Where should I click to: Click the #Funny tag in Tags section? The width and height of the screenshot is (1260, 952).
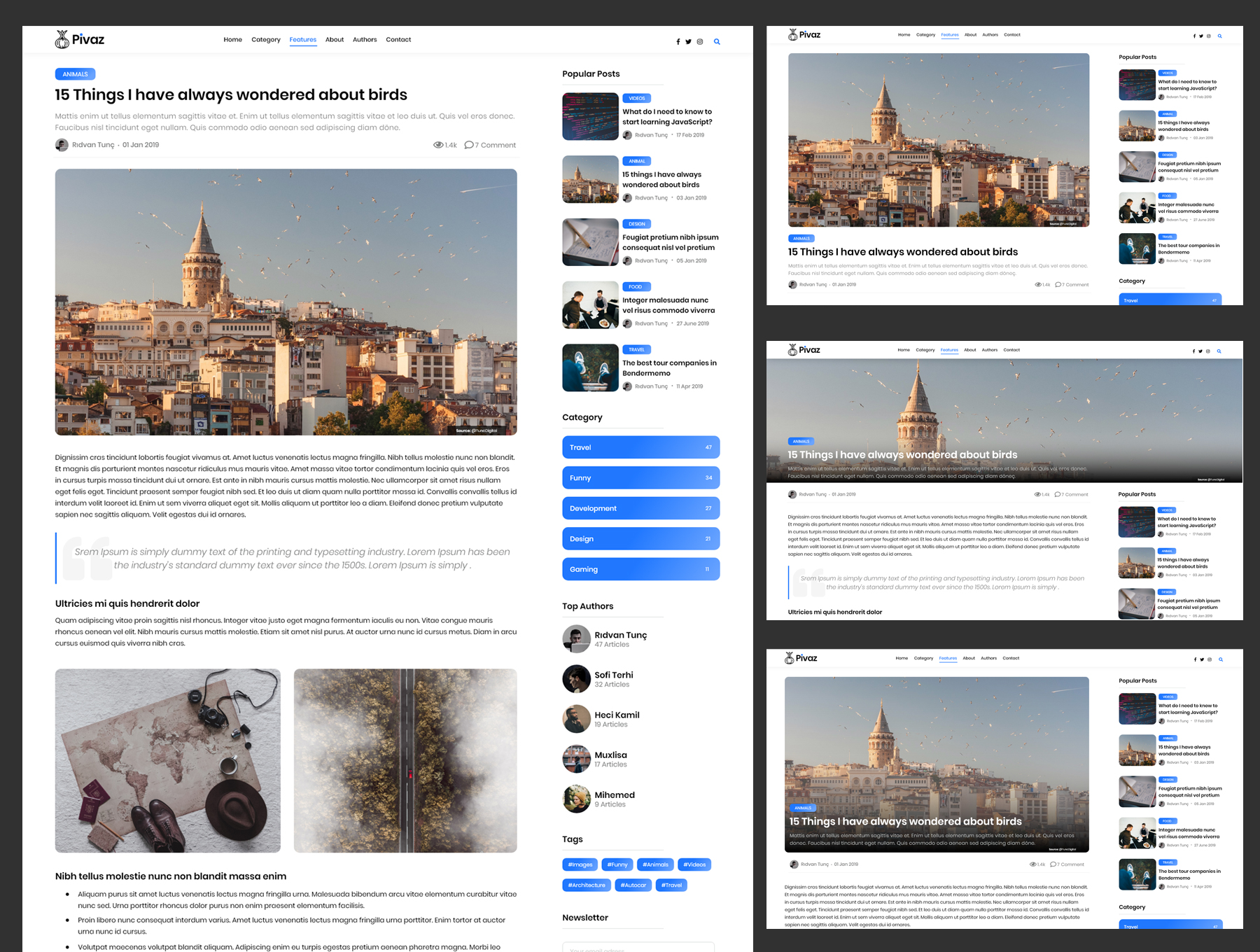pos(617,864)
